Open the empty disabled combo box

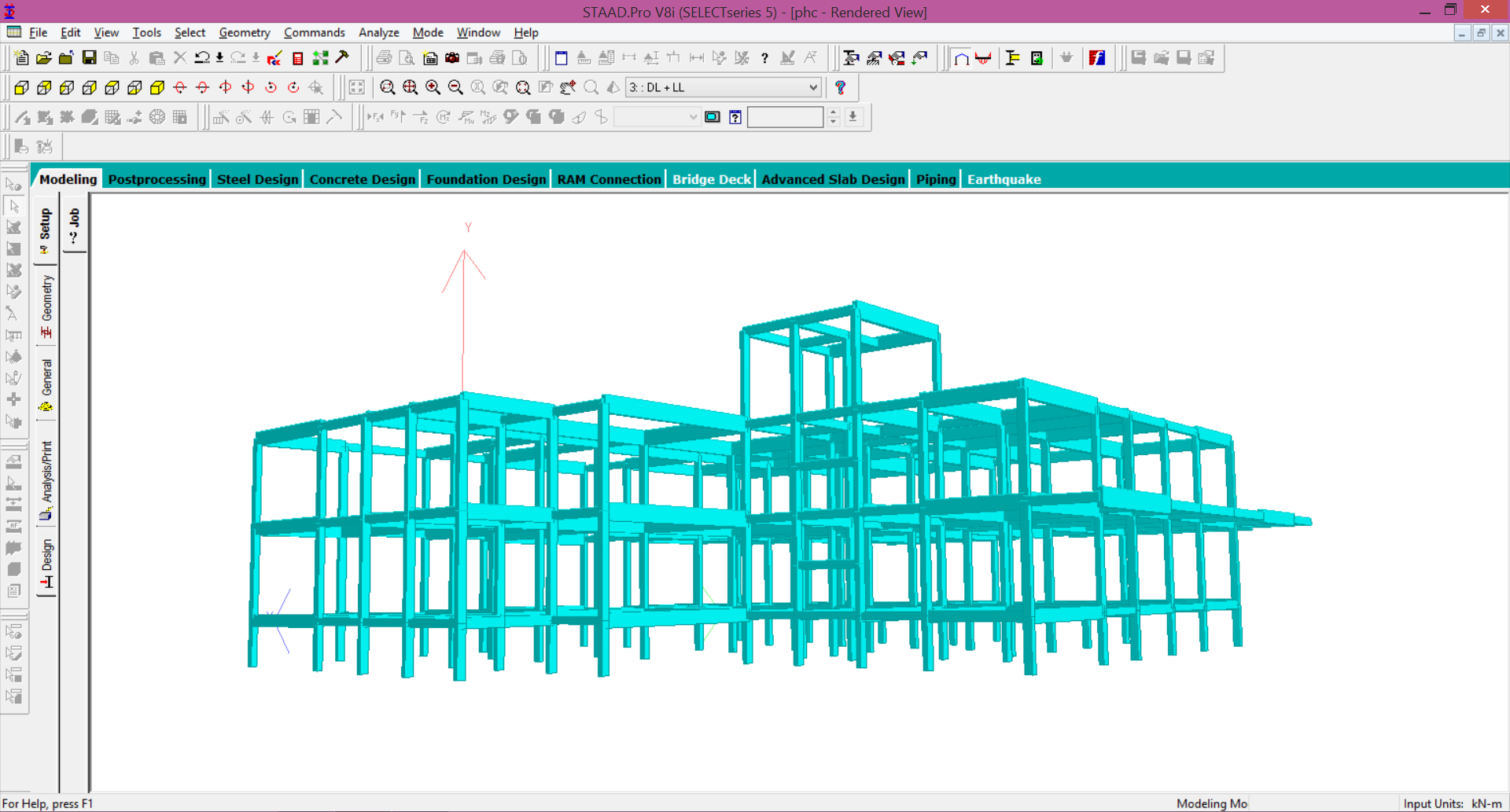pyautogui.click(x=657, y=117)
